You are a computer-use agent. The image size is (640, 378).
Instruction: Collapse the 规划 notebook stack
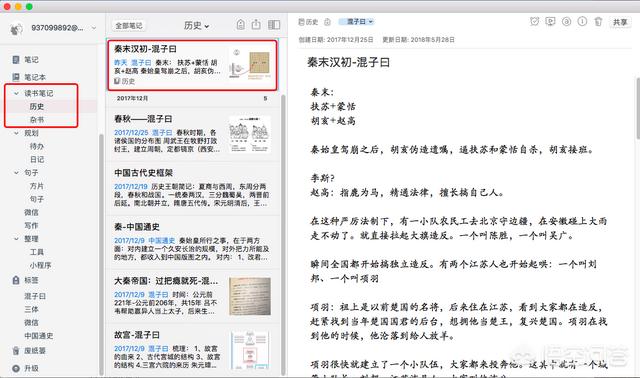[x=16, y=133]
